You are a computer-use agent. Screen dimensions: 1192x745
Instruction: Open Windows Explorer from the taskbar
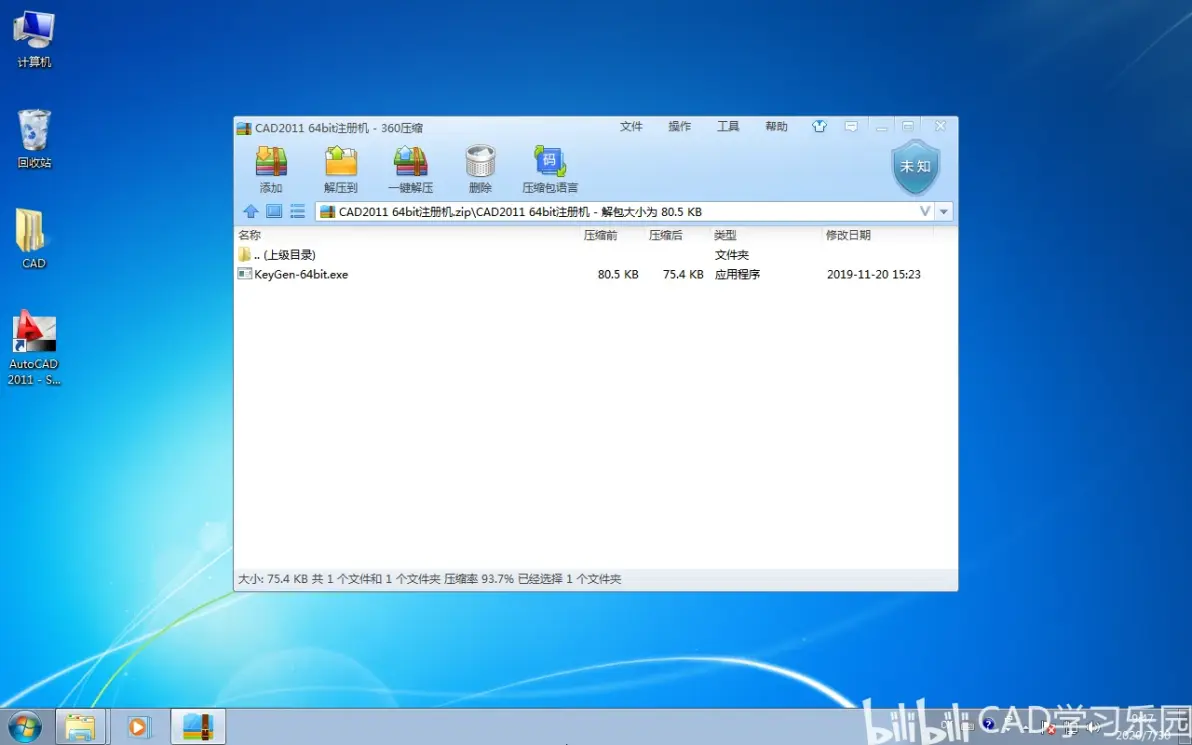click(x=80, y=727)
